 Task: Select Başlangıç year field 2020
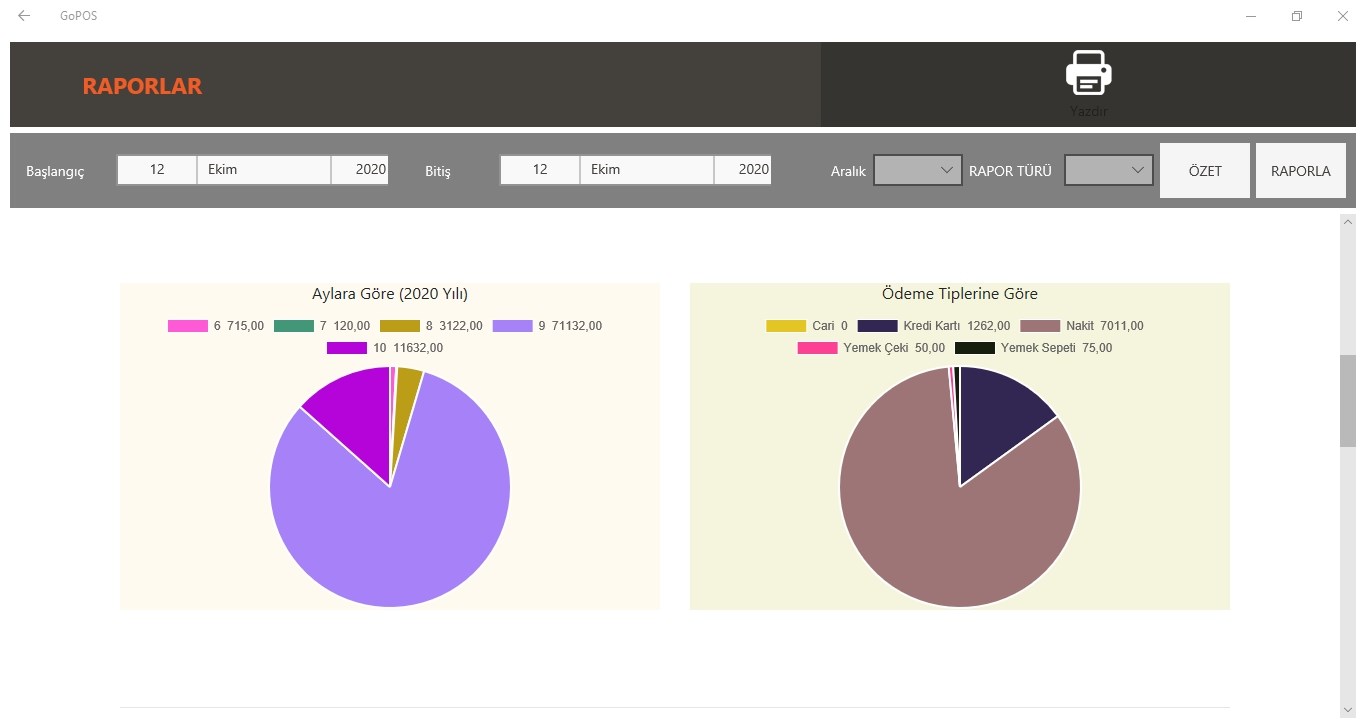click(360, 170)
